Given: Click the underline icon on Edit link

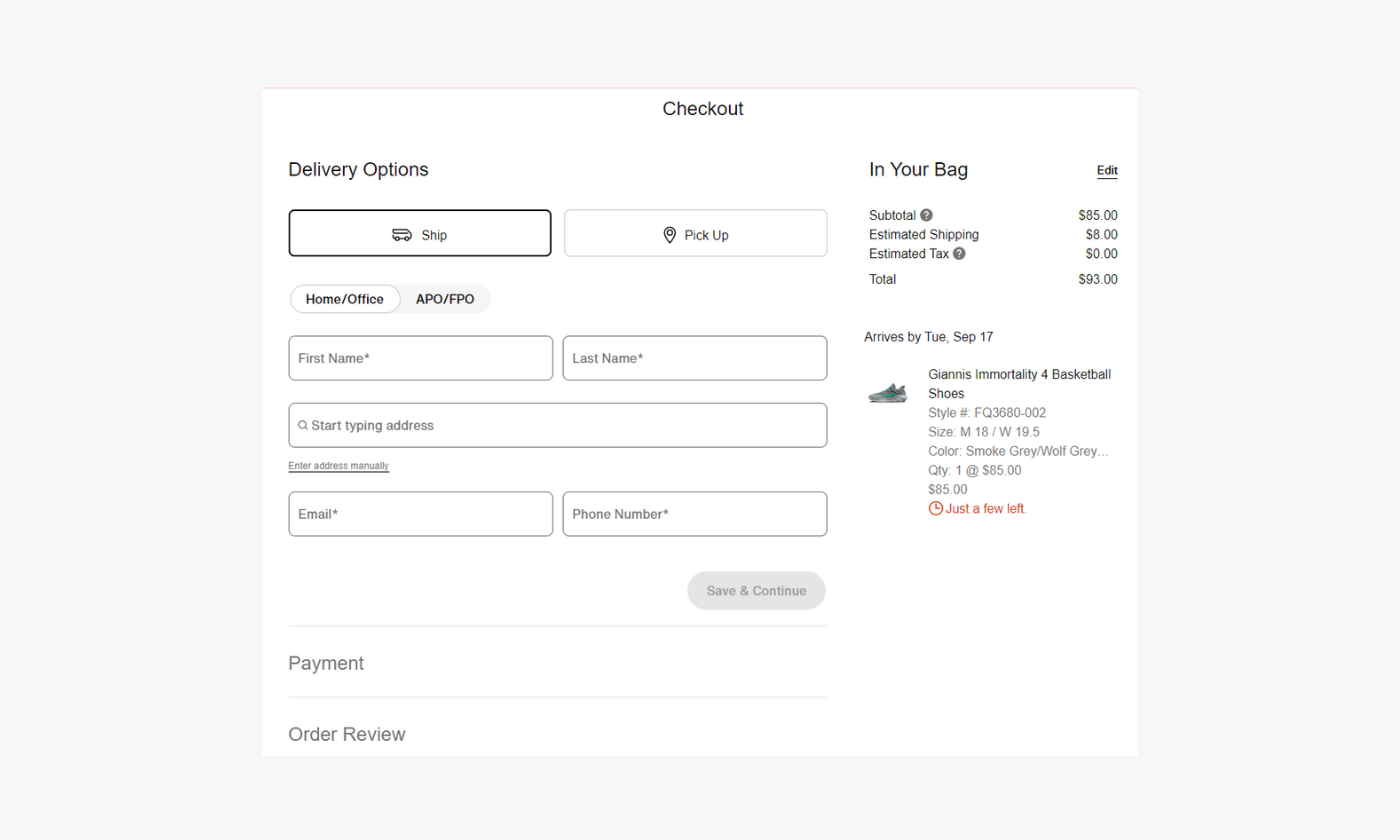Looking at the screenshot, I should 1107,177.
